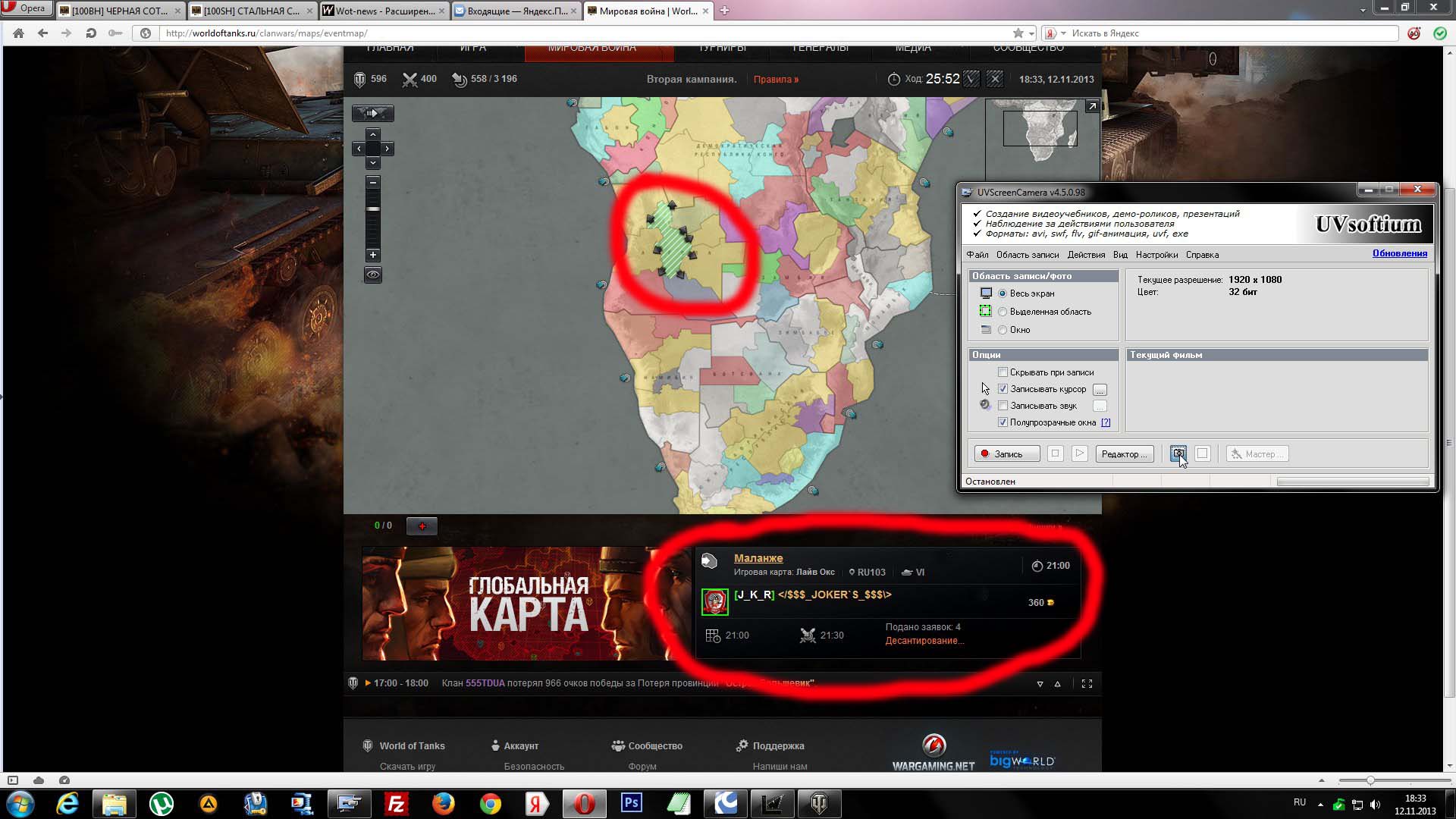Enable Скрывать при записи checkbox
Screen dimensions: 1456x819
tap(1003, 372)
